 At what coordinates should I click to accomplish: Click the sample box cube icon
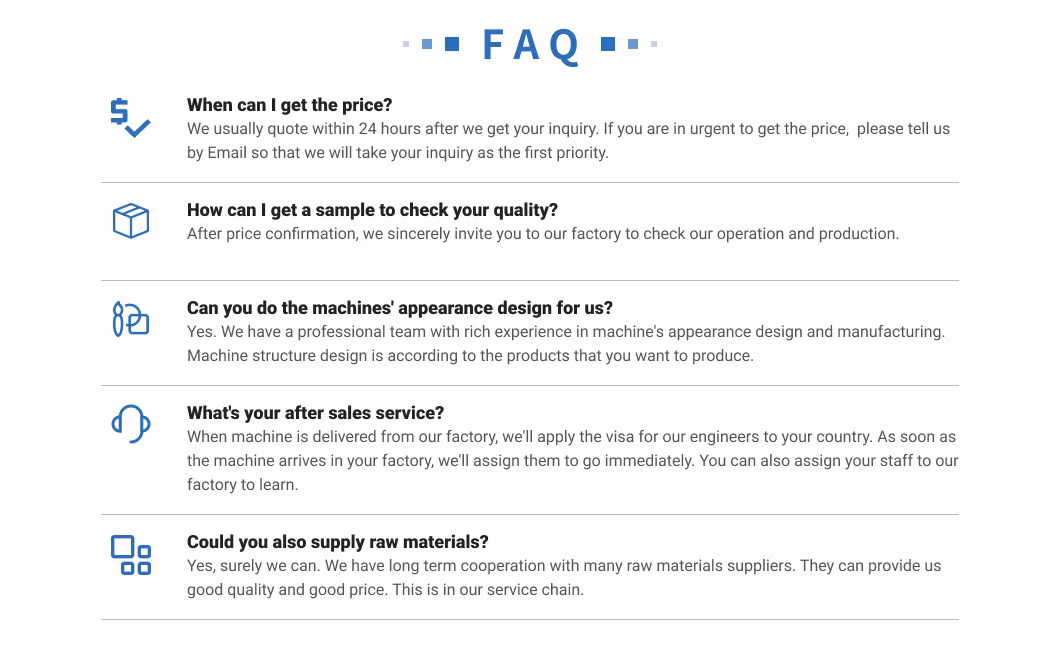tap(130, 221)
